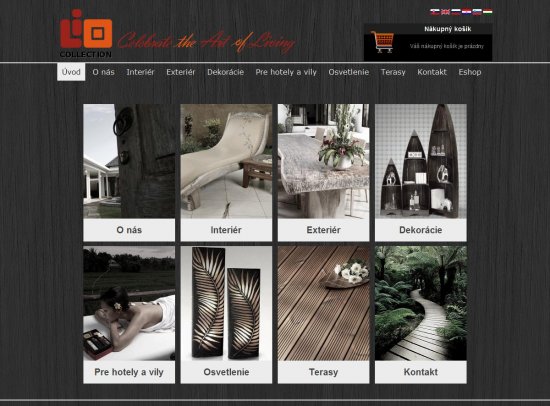Click the Kontakt tile label
Image resolution: width=550 pixels, height=406 pixels.
tap(421, 372)
